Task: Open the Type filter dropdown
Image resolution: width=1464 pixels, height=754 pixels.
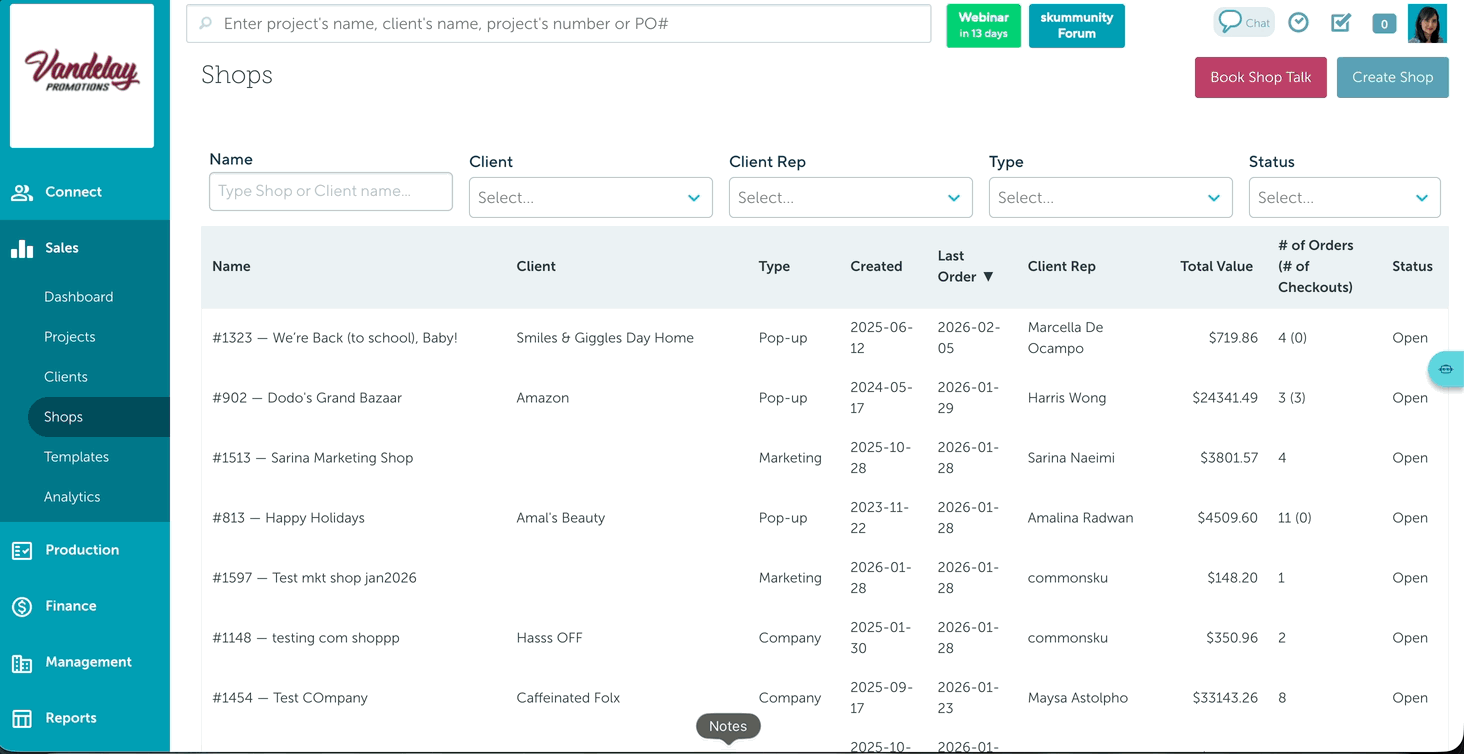Action: (x=1110, y=198)
